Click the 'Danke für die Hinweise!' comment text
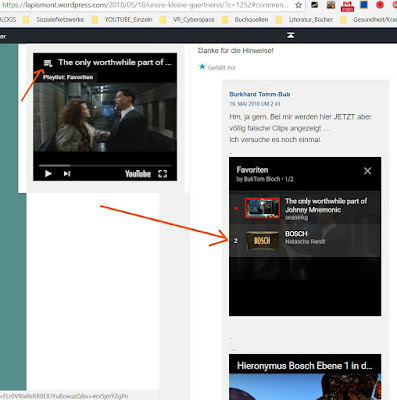This screenshot has height=400, width=397. (x=236, y=51)
